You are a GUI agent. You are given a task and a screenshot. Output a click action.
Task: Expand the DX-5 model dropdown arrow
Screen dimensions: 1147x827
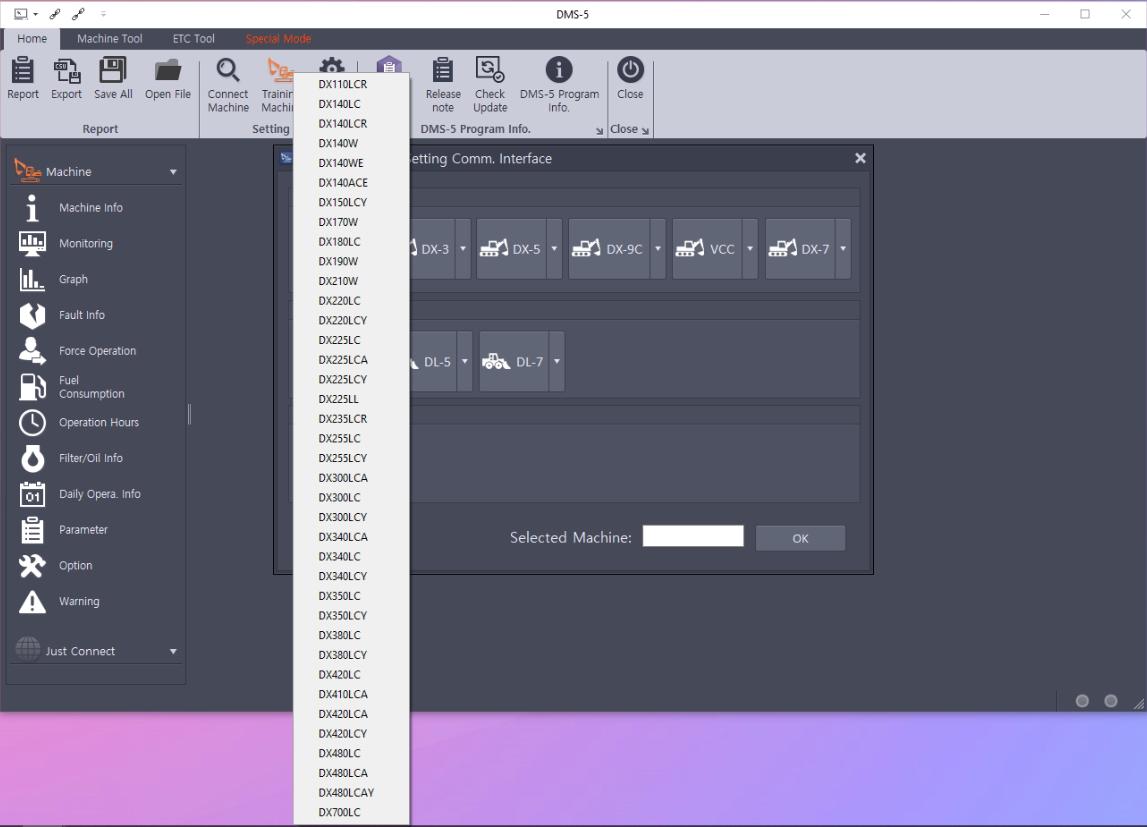tap(554, 249)
